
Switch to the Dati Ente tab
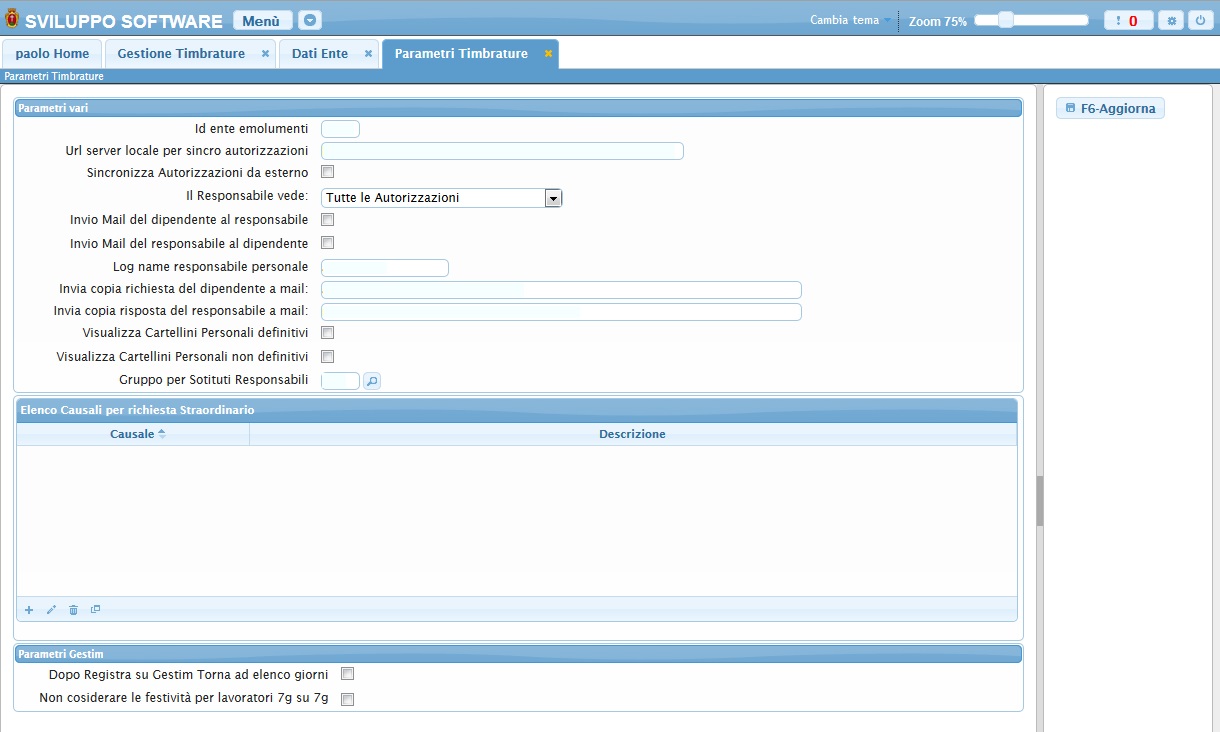(320, 54)
